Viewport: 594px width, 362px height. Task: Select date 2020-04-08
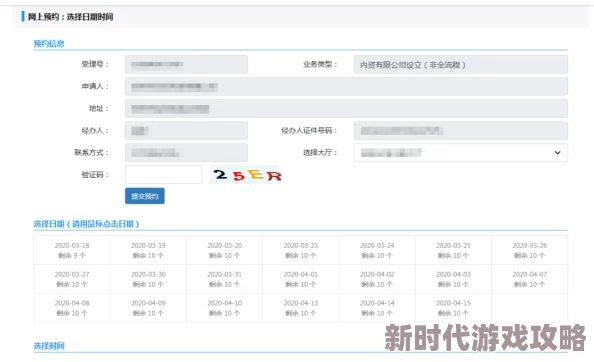point(72,308)
